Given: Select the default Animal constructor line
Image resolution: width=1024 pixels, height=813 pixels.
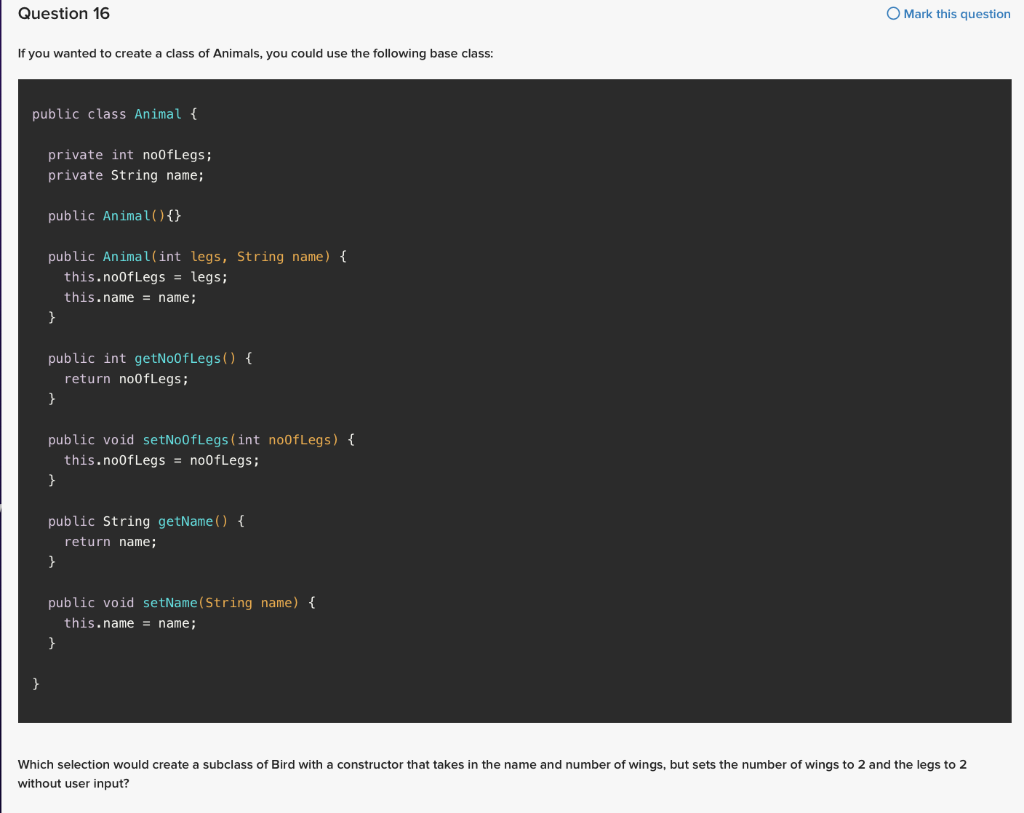Looking at the screenshot, I should (112, 215).
